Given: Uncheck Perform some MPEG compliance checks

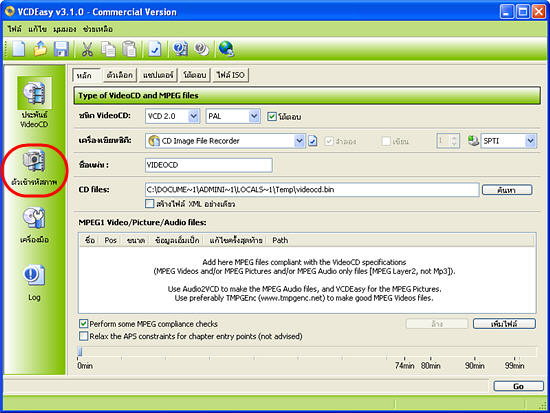Looking at the screenshot, I should [x=83, y=324].
